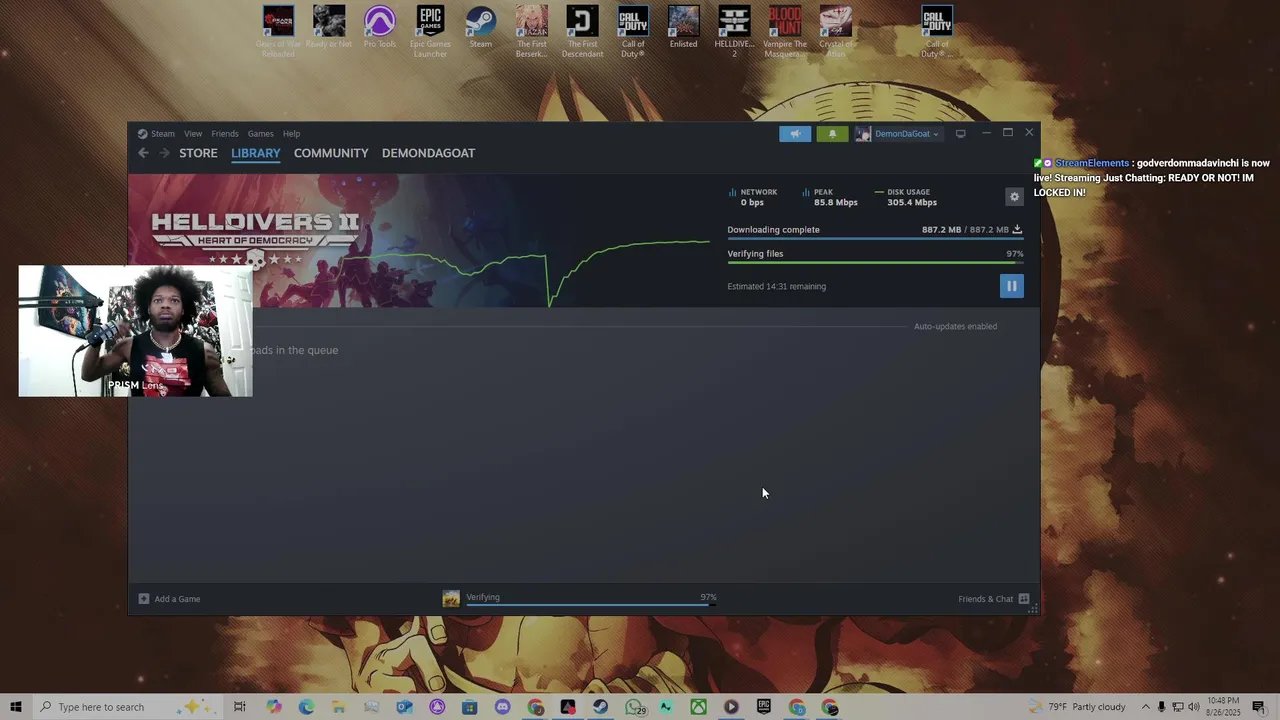
Task: Open Windows notification center
Action: (x=1258, y=707)
